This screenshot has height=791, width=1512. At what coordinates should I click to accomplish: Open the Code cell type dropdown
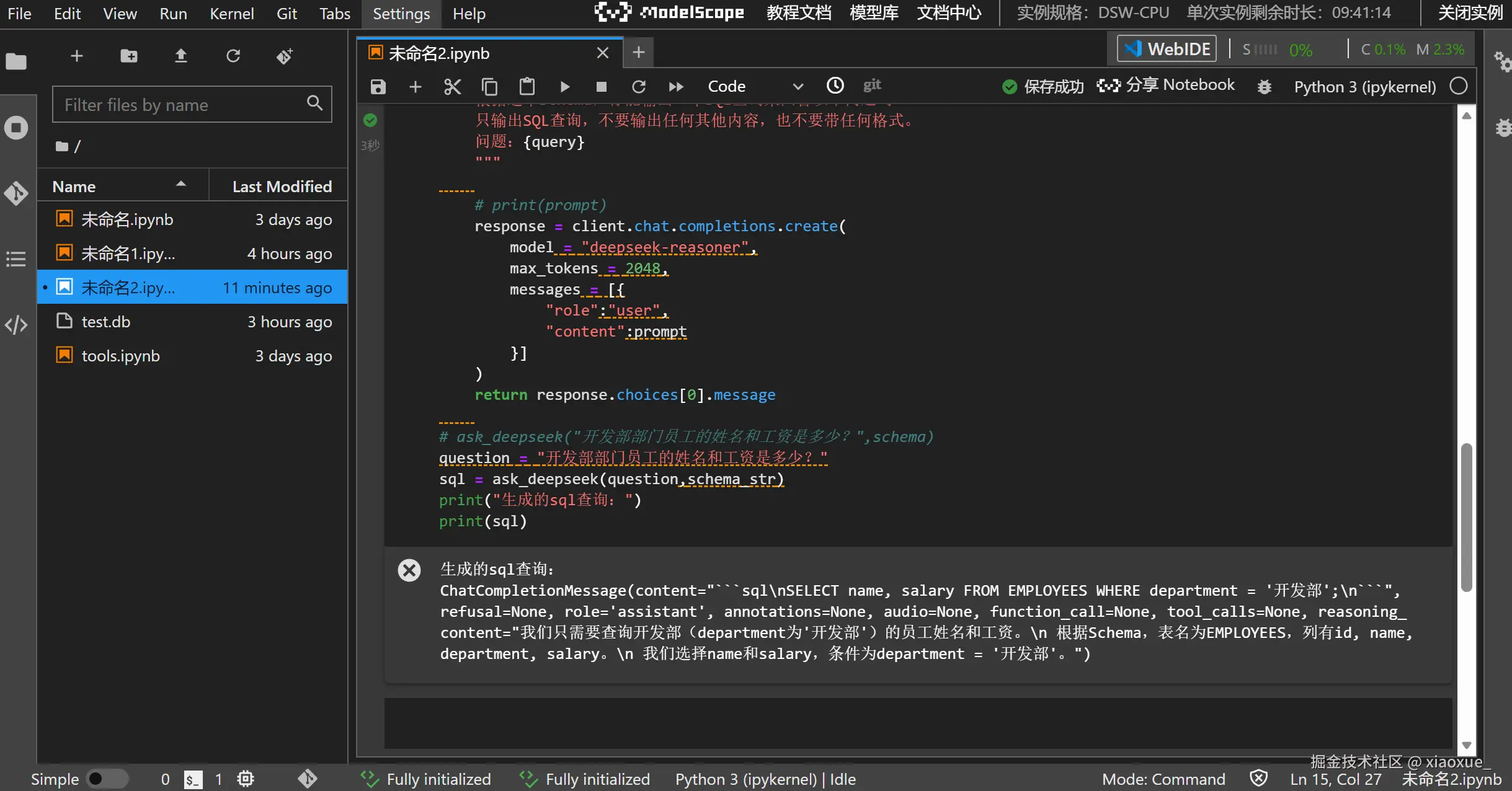click(x=755, y=86)
